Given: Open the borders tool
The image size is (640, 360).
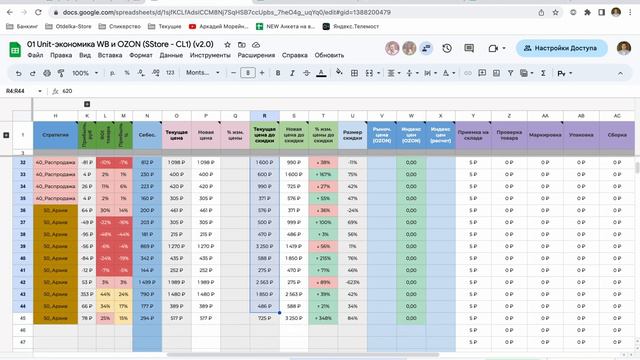Looking at the screenshot, I should pos(354,73).
